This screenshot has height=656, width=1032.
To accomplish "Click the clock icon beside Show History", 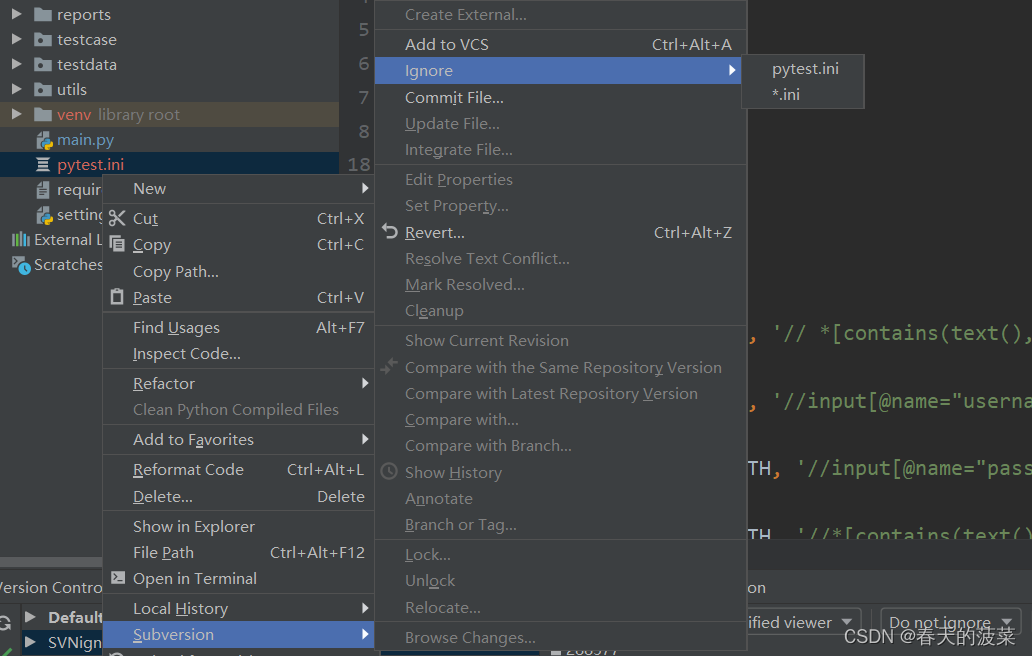I will [389, 471].
